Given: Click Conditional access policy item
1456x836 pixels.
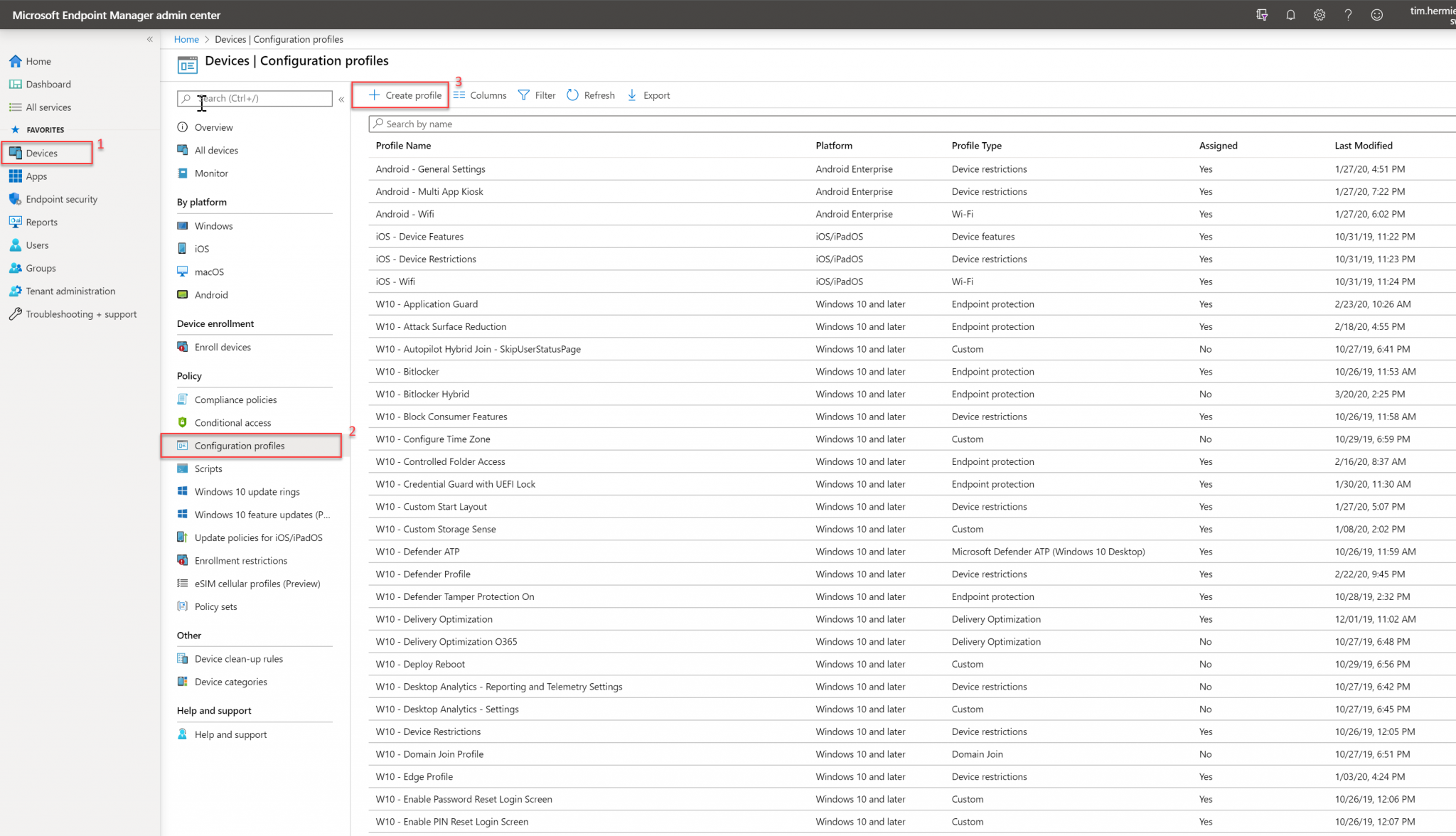Looking at the screenshot, I should pos(232,422).
